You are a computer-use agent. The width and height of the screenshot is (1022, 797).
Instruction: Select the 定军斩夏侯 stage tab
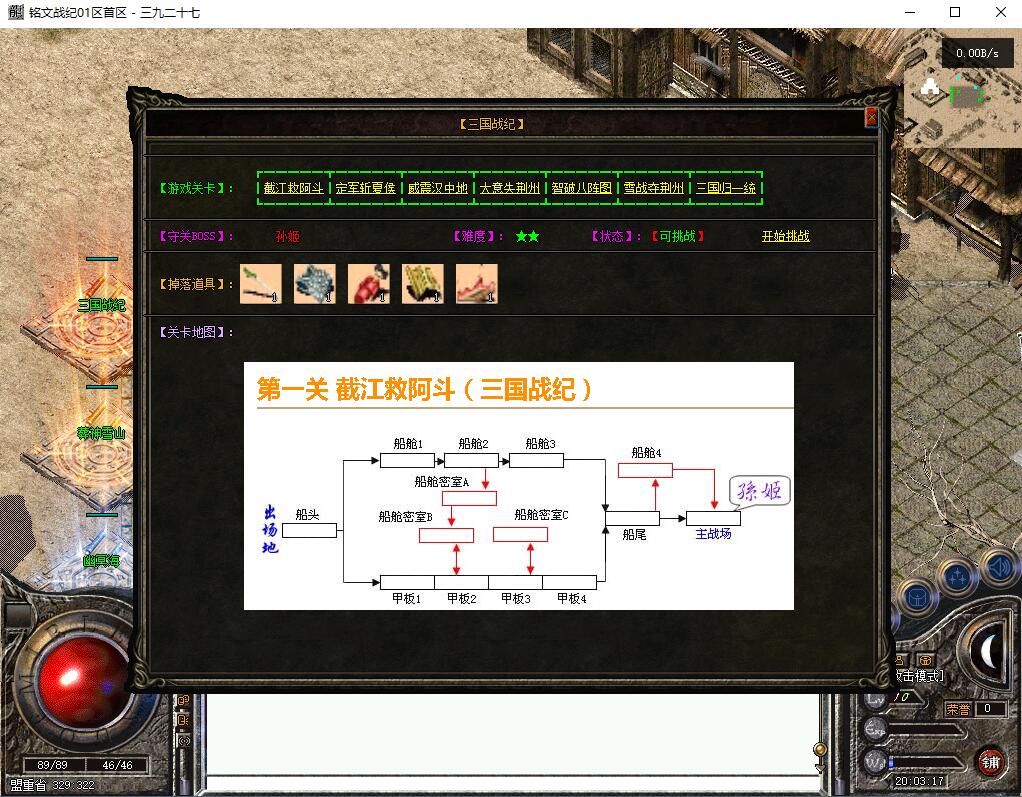(x=366, y=188)
